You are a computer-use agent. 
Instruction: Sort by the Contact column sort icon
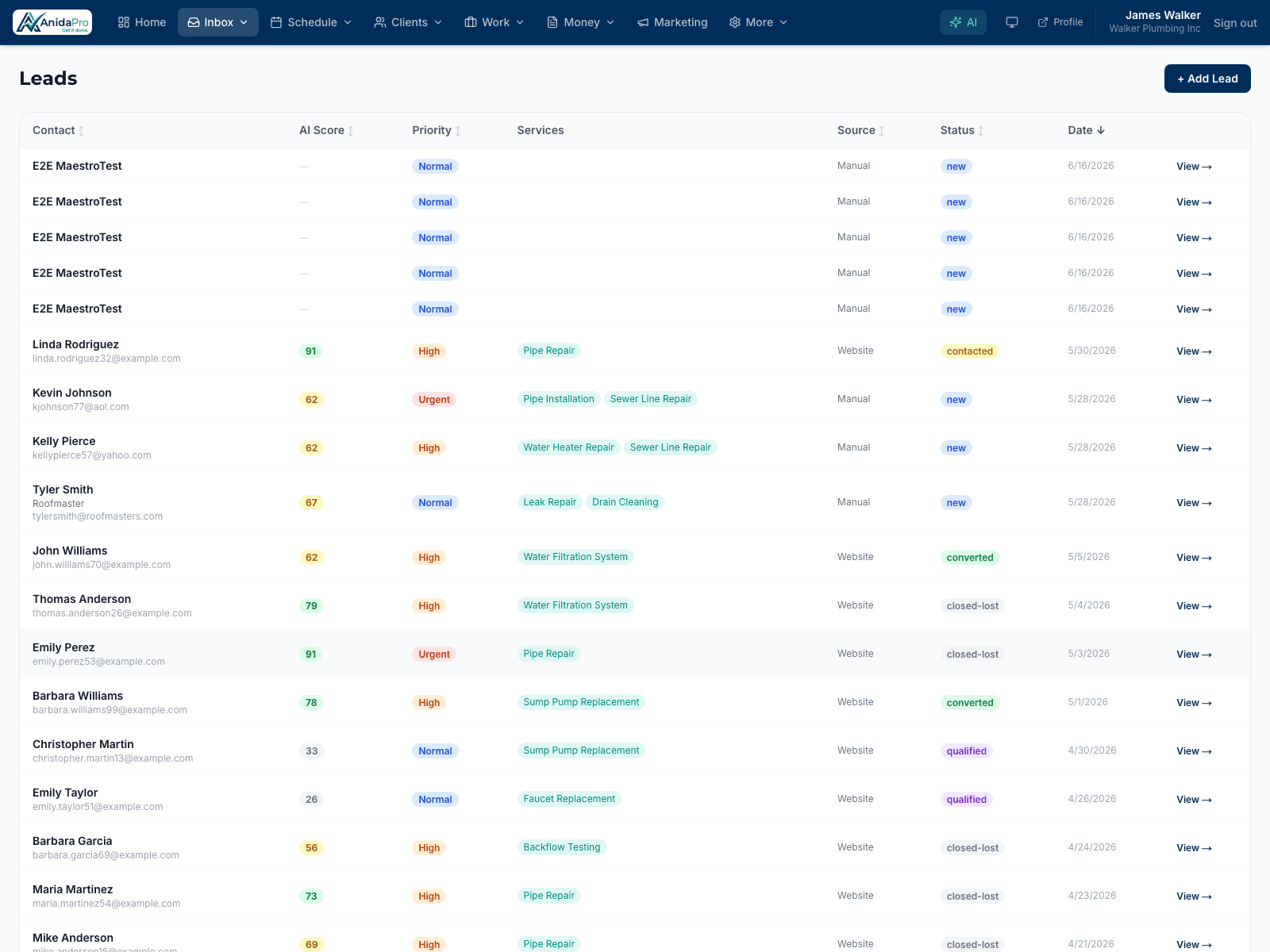[x=81, y=131]
